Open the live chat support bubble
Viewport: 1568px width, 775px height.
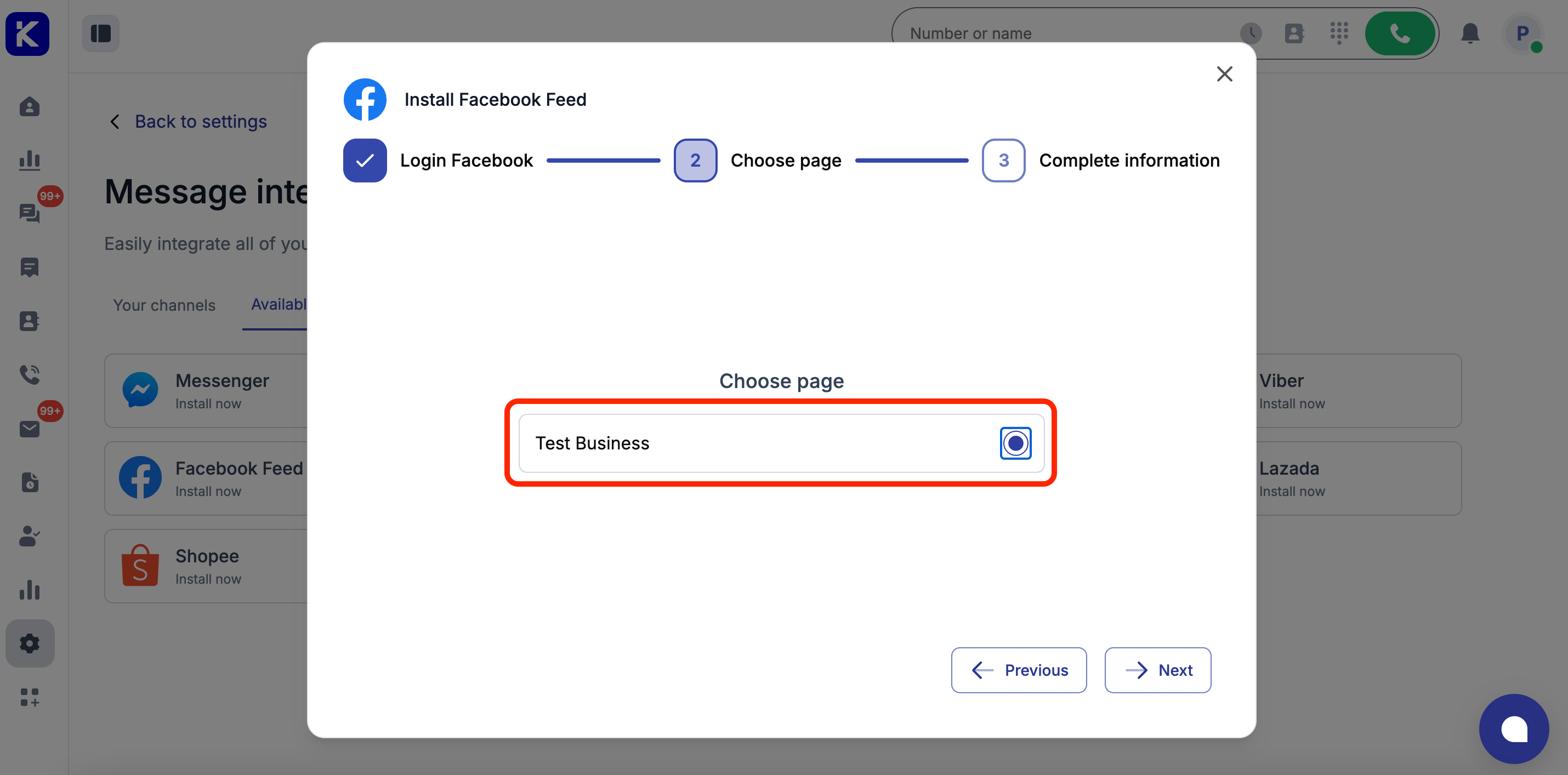[x=1513, y=728]
